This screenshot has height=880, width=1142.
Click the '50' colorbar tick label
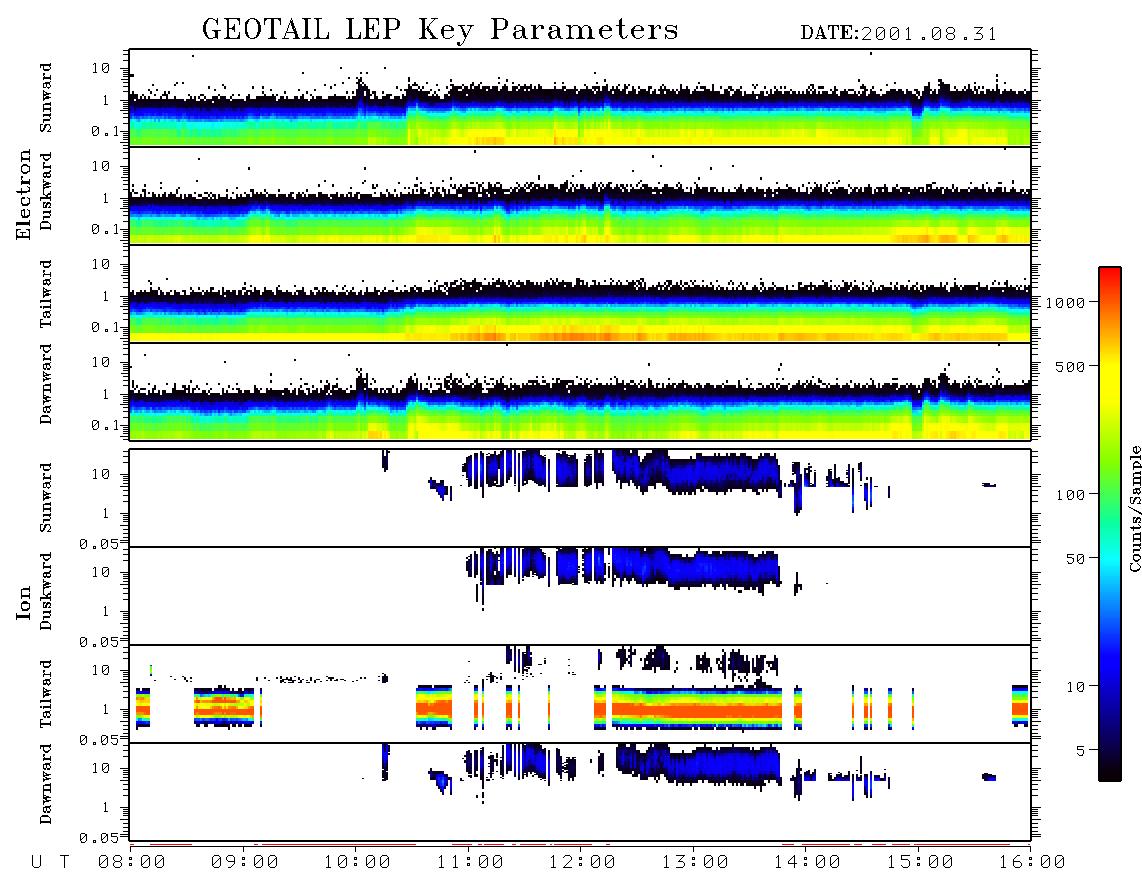(1075, 559)
